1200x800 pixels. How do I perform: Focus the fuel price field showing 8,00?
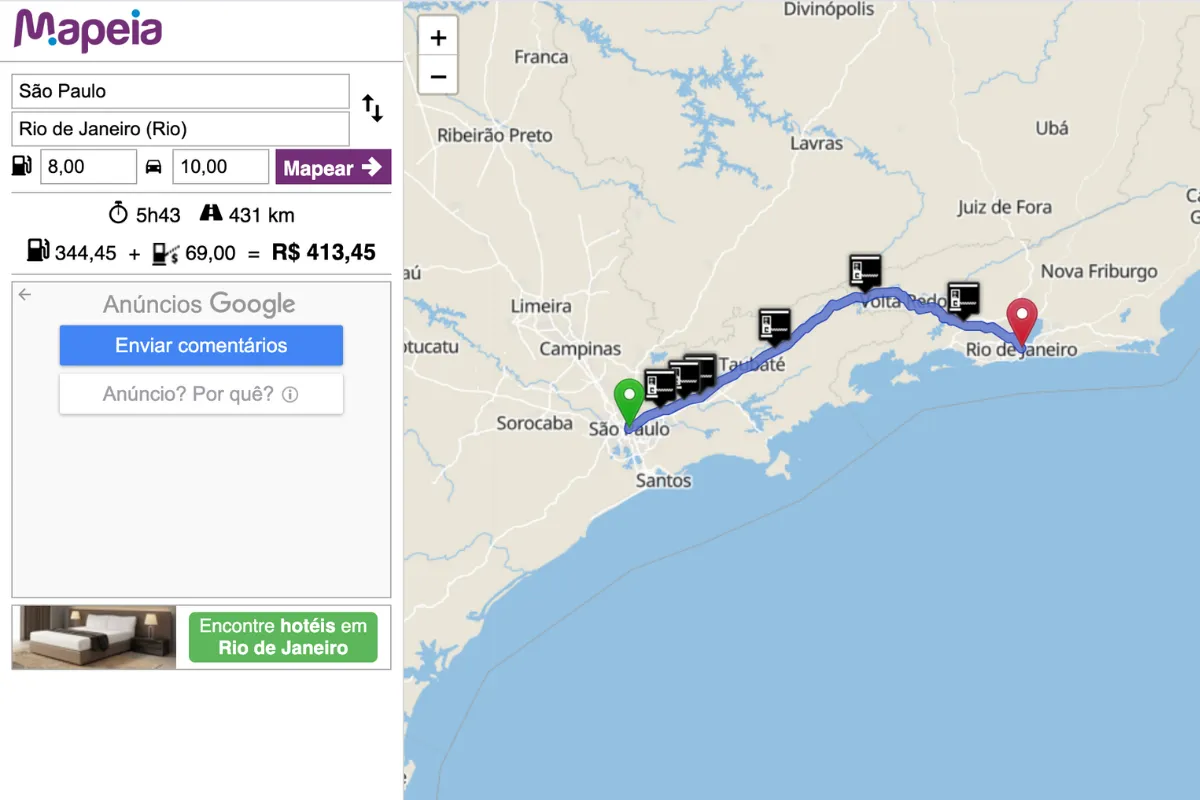pos(88,167)
